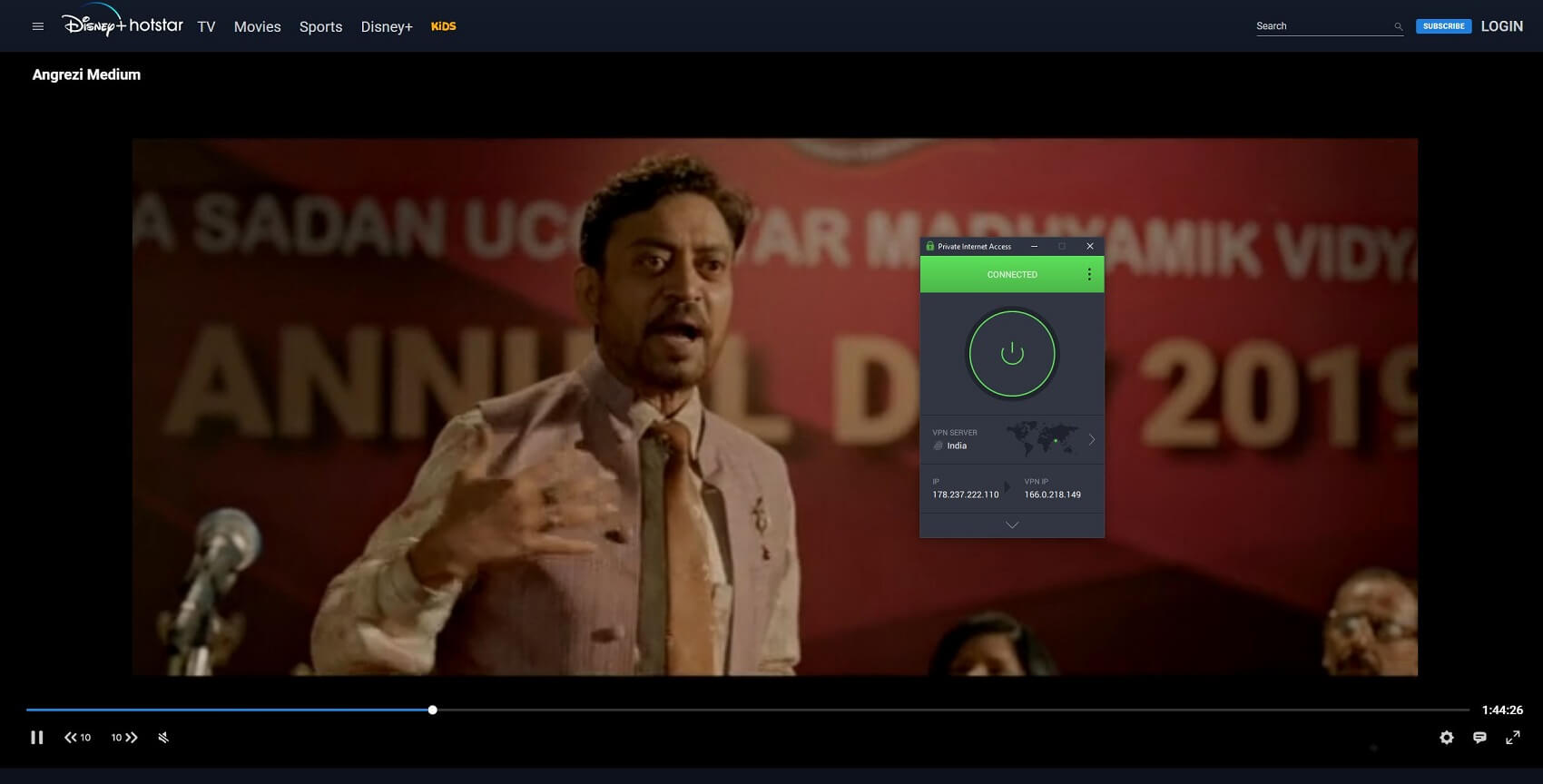Click the remaining time 1:44:26

pos(1502,710)
